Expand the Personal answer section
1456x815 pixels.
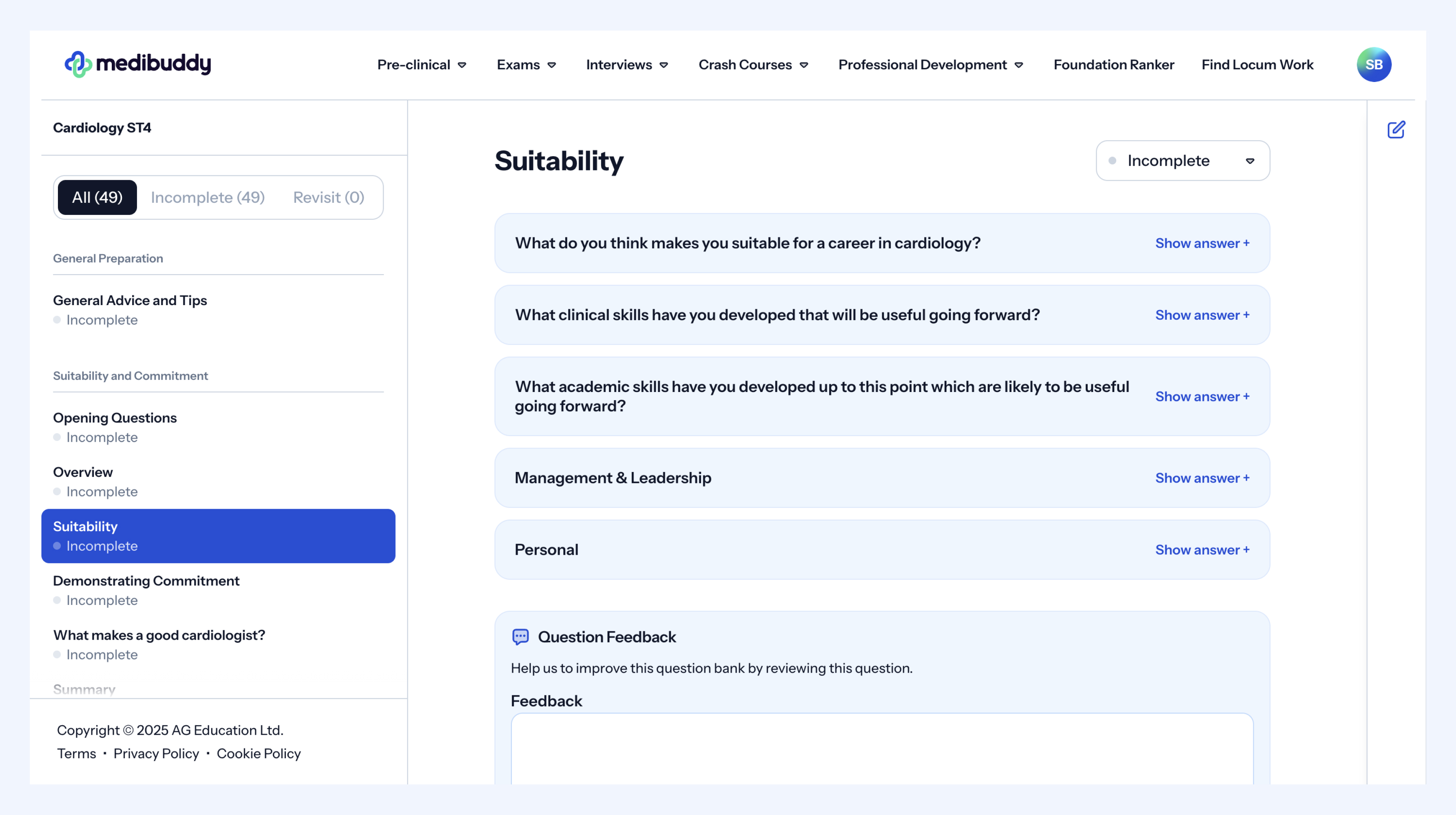point(1202,550)
